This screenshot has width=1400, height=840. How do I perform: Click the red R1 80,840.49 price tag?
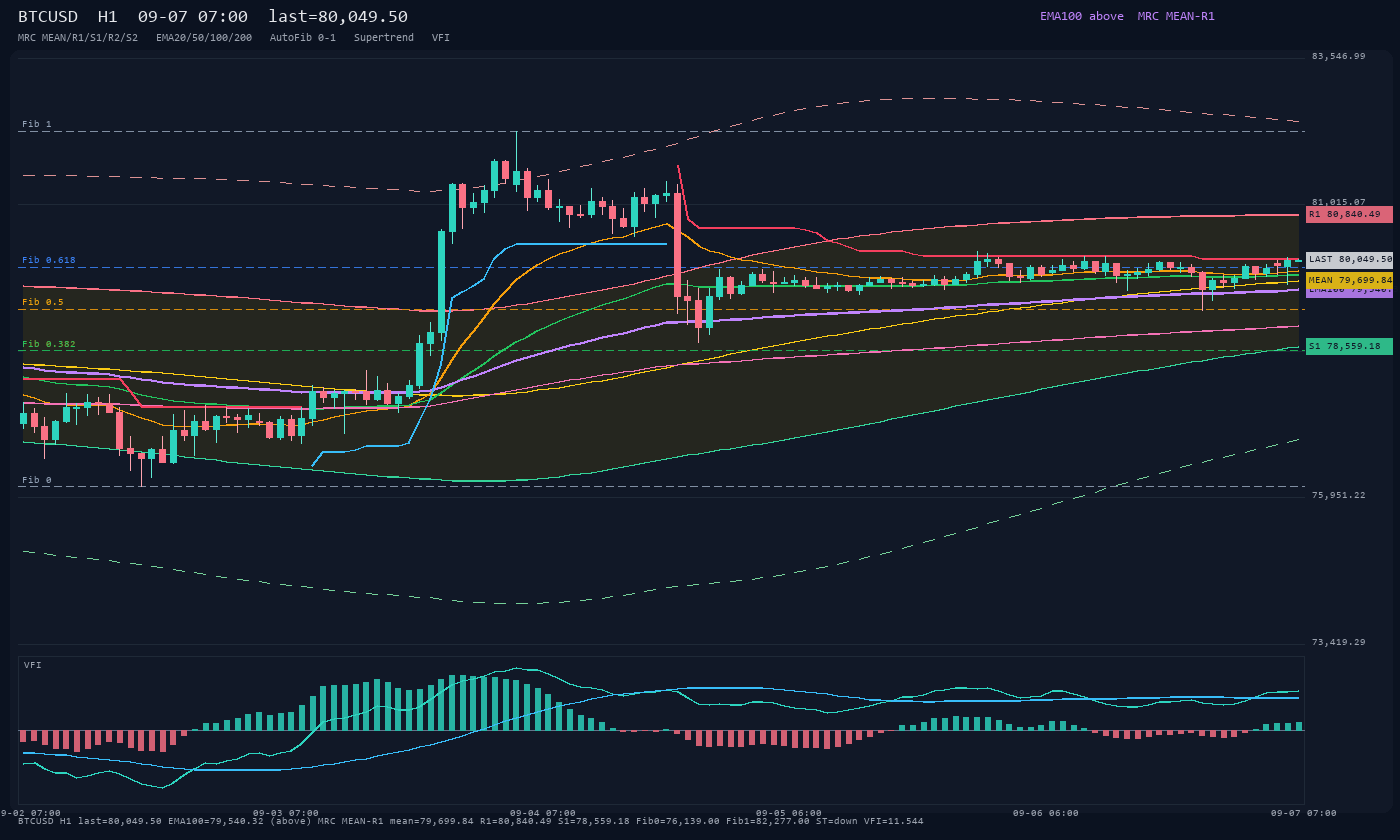pos(1349,214)
